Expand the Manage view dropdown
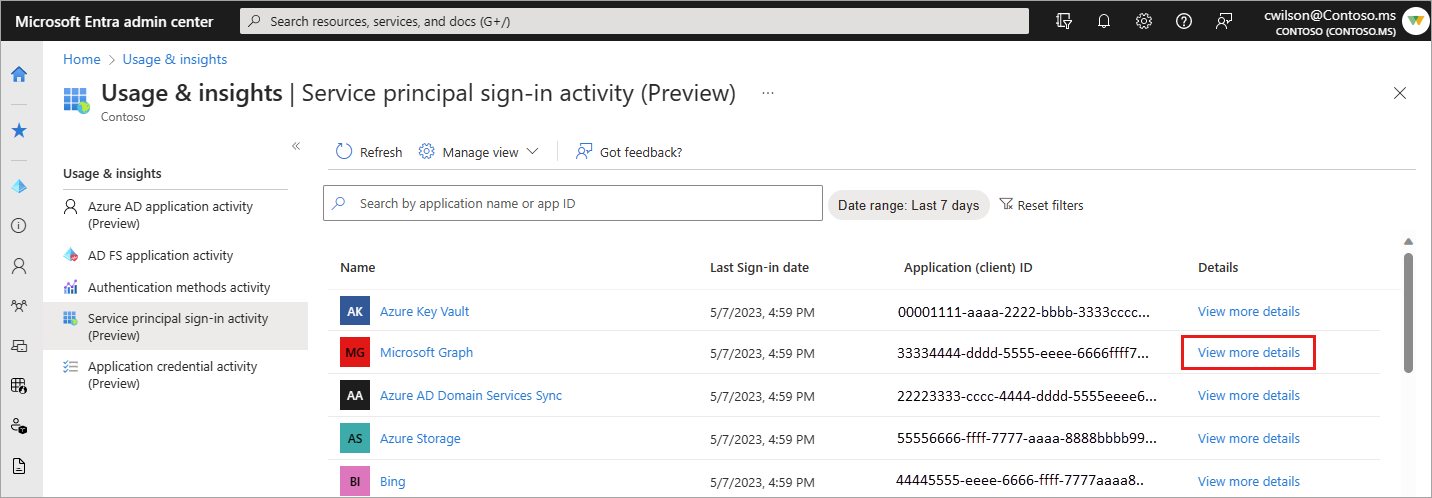This screenshot has height=498, width=1432. point(479,152)
